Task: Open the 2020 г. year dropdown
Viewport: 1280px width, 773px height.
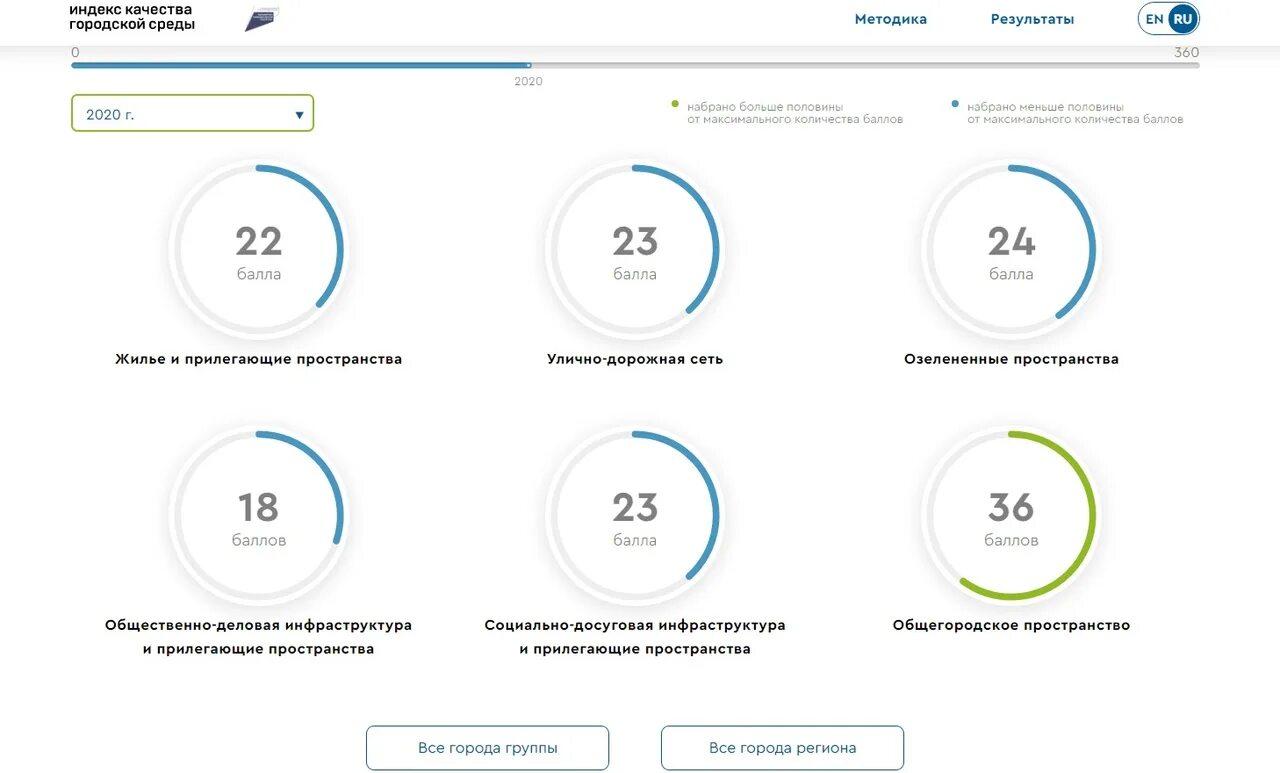Action: pos(192,114)
